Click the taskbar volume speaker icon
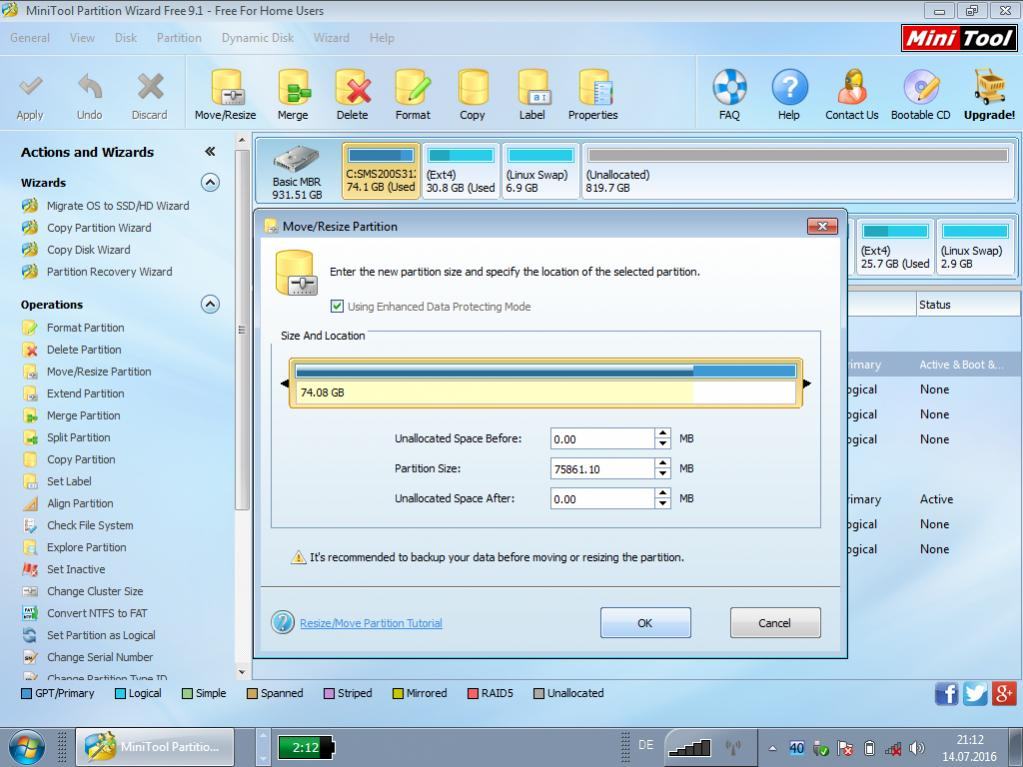 pyautogui.click(x=917, y=749)
